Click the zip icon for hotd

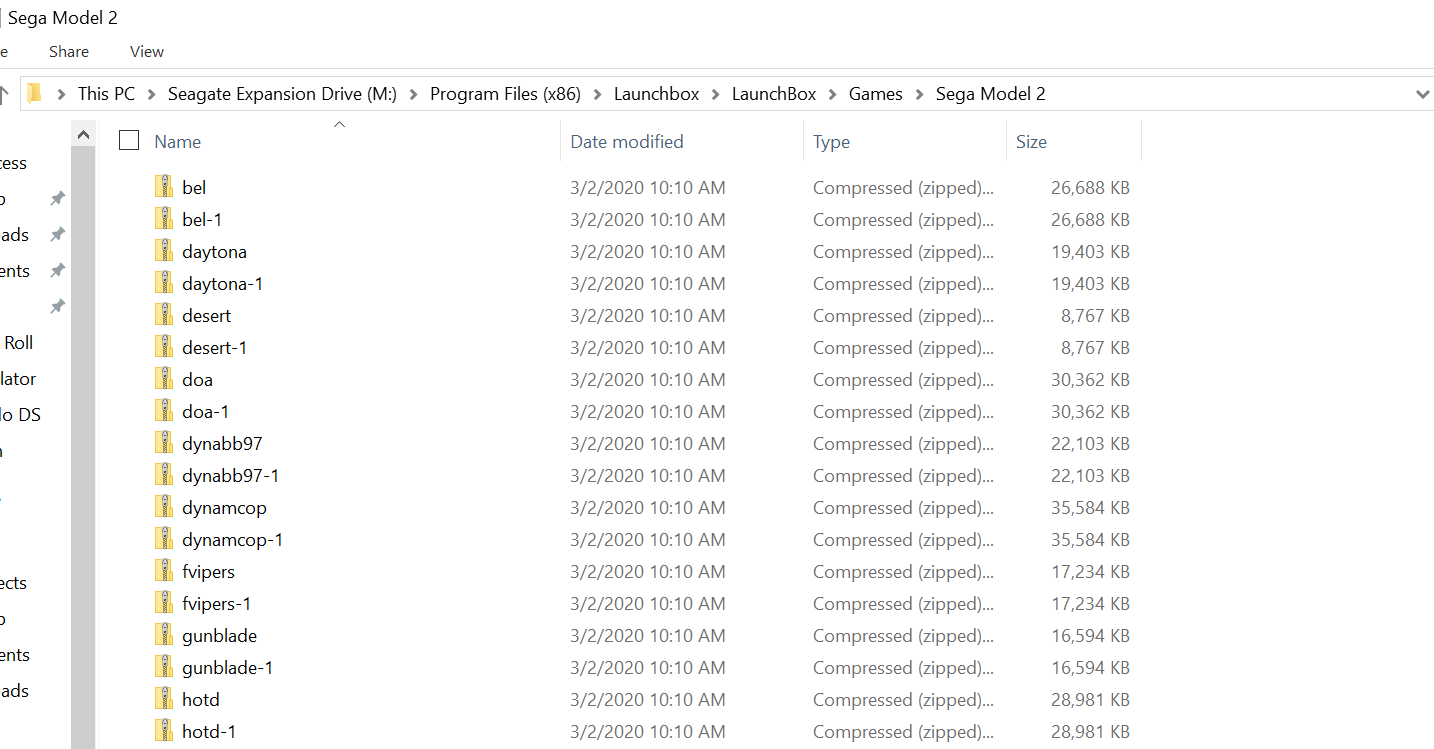(x=164, y=699)
